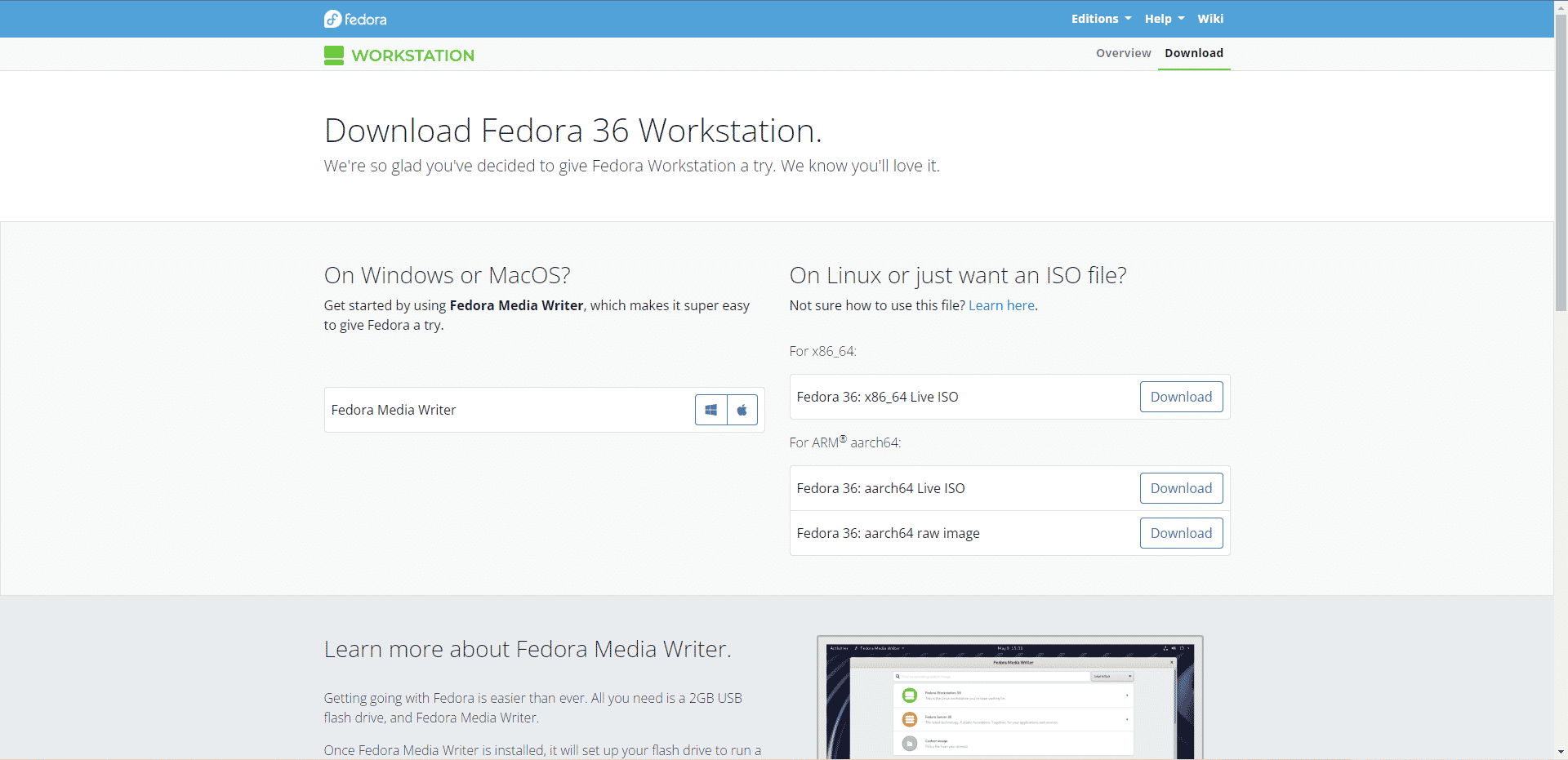Download Fedora 36 x86_64 Live ISO
Image resolution: width=1568 pixels, height=760 pixels.
pos(1181,397)
